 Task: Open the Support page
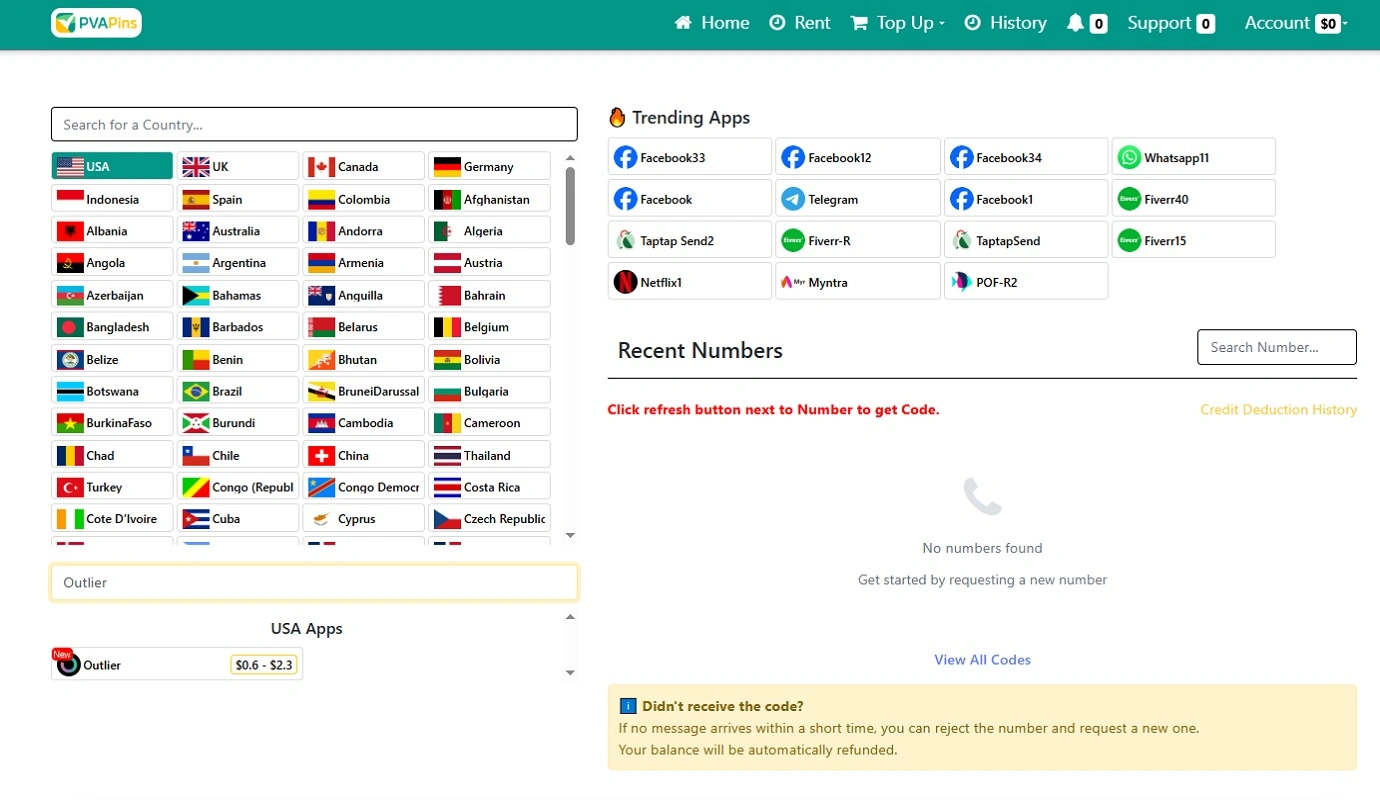coord(1171,23)
